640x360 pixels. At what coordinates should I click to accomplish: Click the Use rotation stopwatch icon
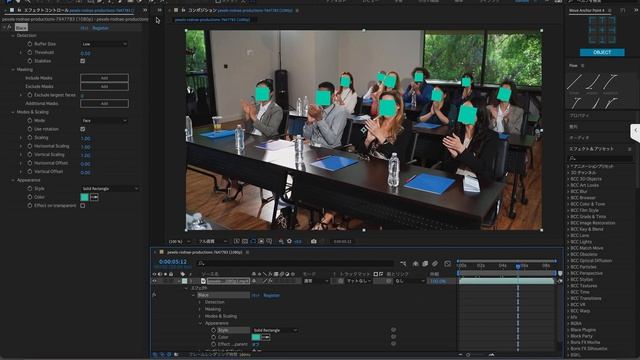tap(30, 129)
